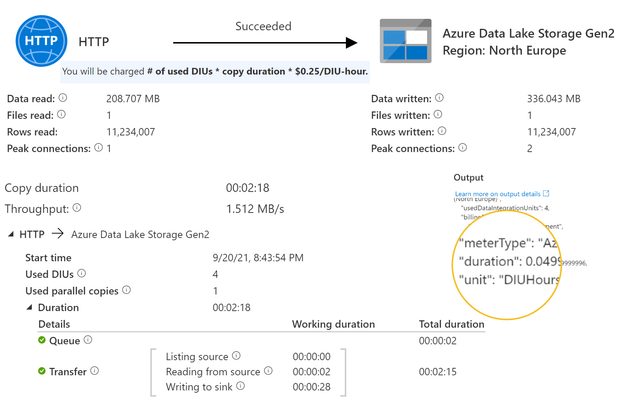
Task: Select Copy duration value 00:02:18
Action: [248, 188]
